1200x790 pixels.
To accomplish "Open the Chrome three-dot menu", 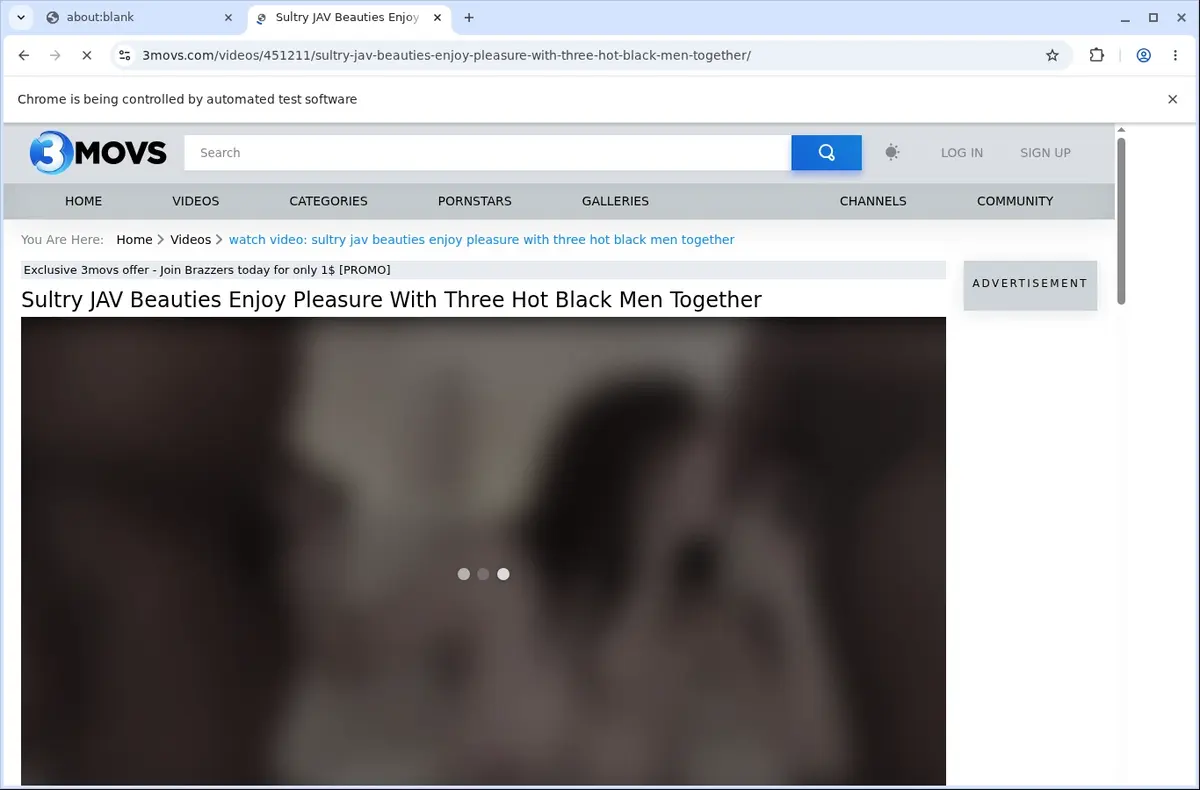I will [1175, 56].
